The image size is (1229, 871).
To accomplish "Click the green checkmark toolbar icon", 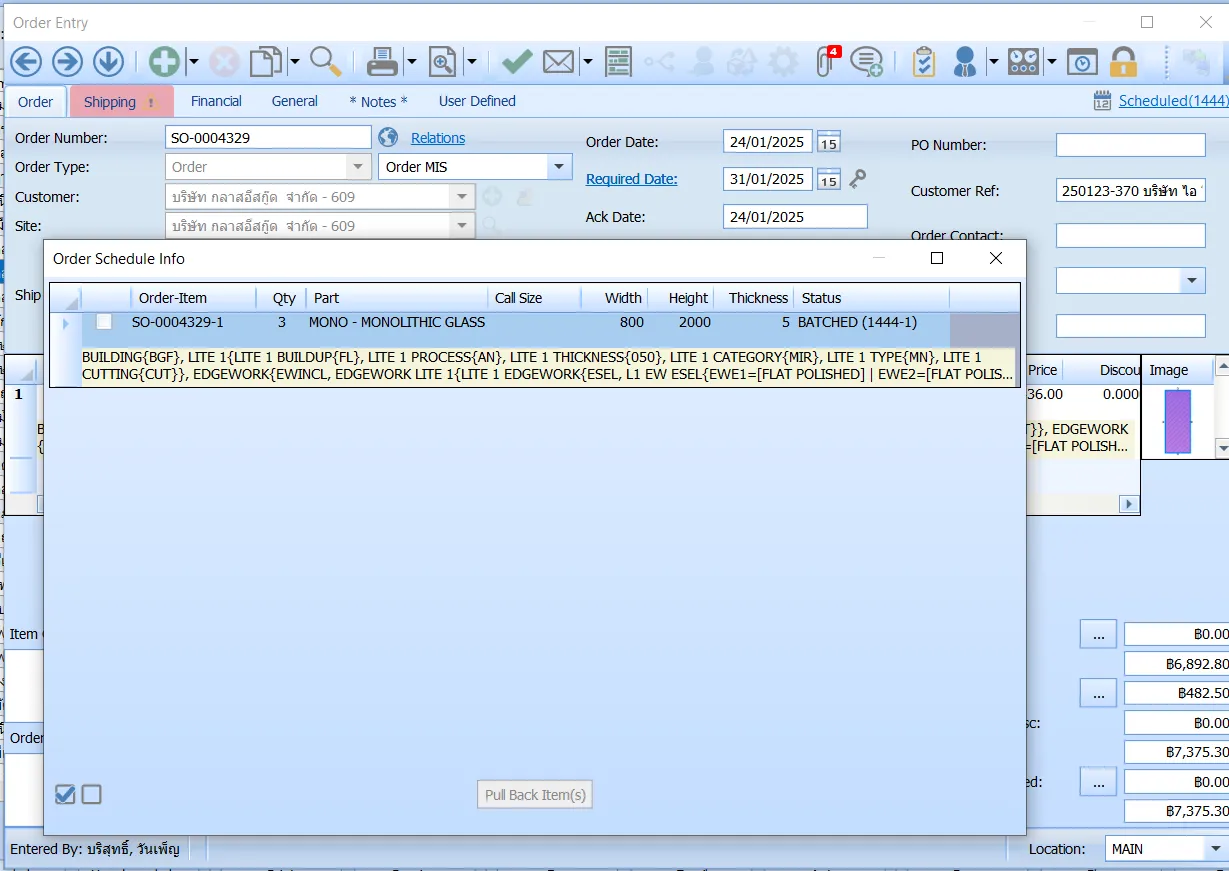I will pyautogui.click(x=517, y=62).
